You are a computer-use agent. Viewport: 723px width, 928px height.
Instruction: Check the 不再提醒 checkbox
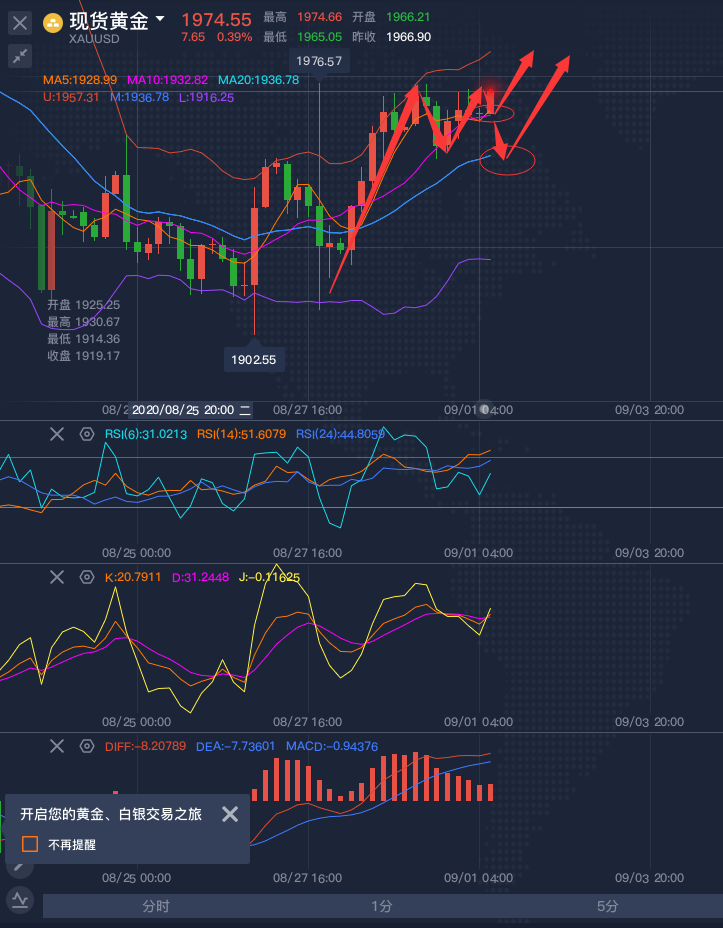[x=30, y=844]
